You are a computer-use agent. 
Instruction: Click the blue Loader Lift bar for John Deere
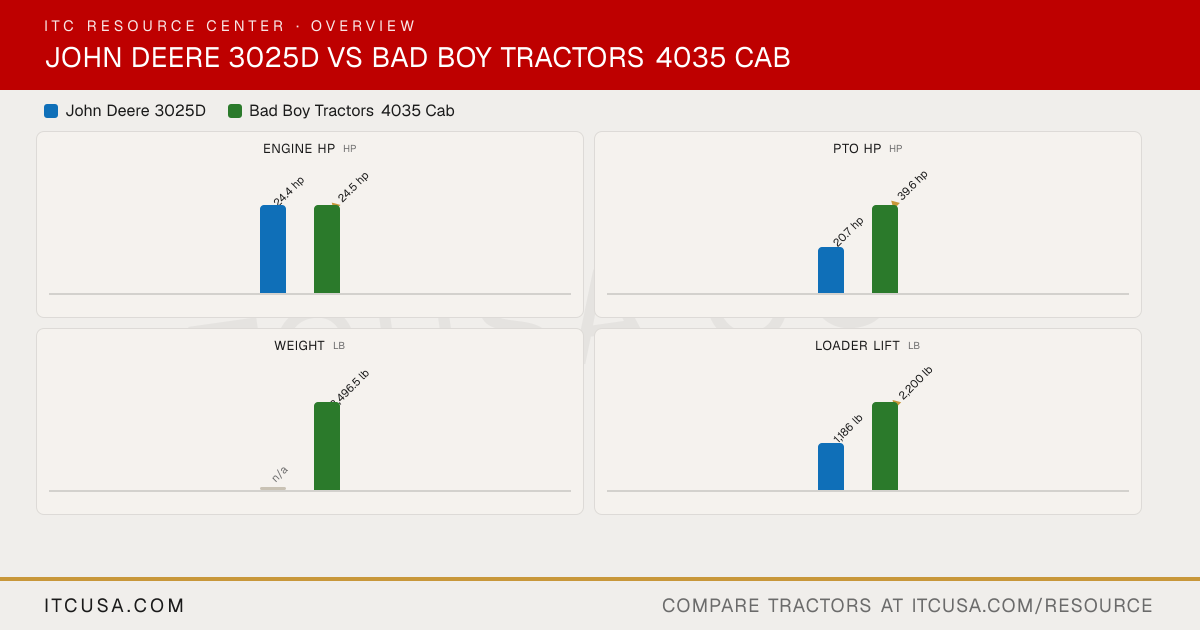[831, 467]
